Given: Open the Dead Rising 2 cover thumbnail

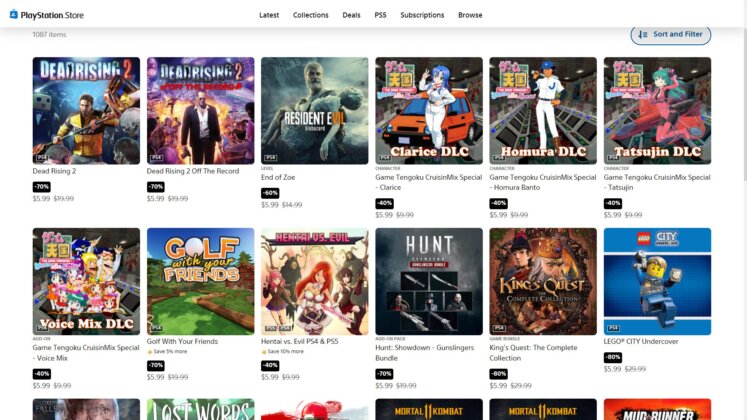Looking at the screenshot, I should click(86, 111).
